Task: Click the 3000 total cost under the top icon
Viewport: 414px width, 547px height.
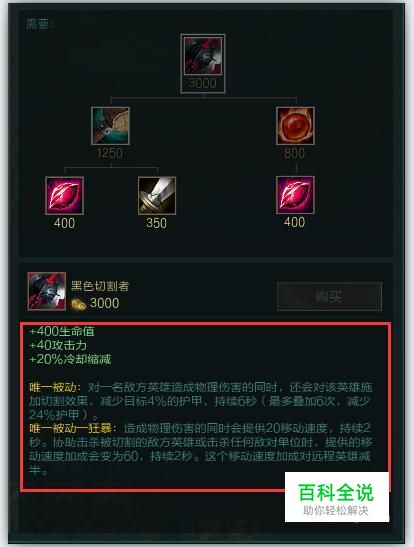Action: (203, 83)
